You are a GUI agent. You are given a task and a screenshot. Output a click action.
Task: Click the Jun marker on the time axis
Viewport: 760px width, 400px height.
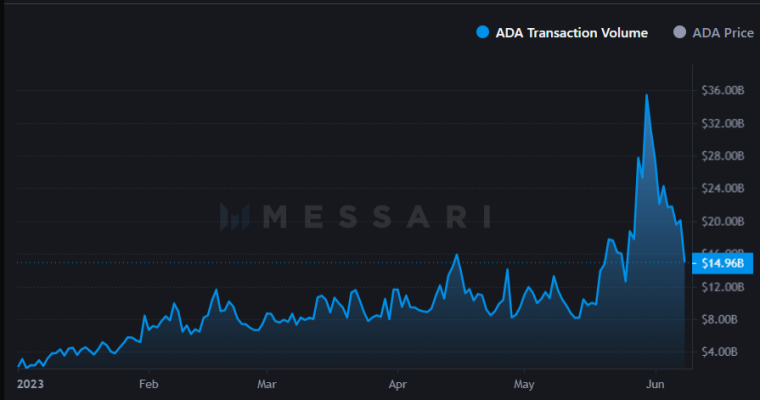[x=656, y=383]
